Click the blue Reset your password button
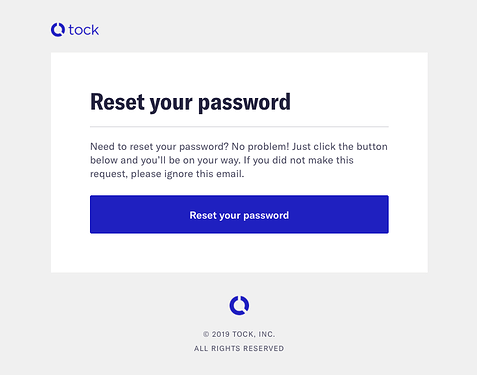 point(239,214)
